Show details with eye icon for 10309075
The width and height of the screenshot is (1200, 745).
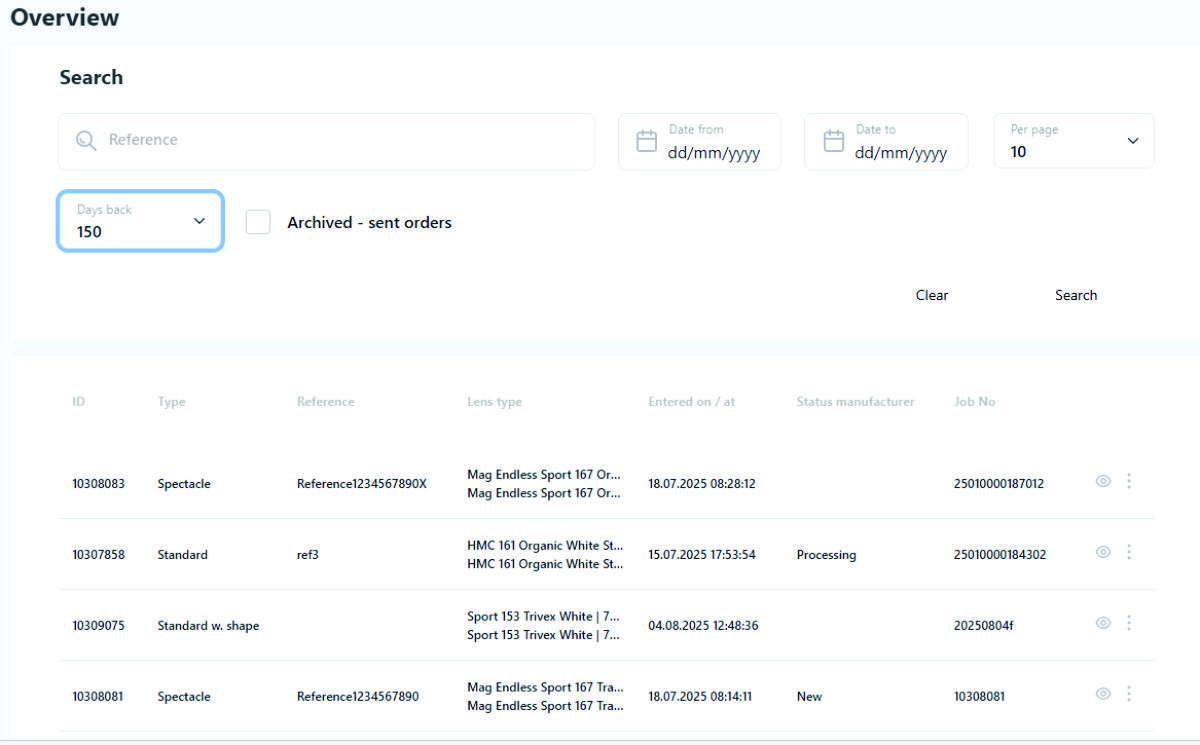(x=1103, y=623)
